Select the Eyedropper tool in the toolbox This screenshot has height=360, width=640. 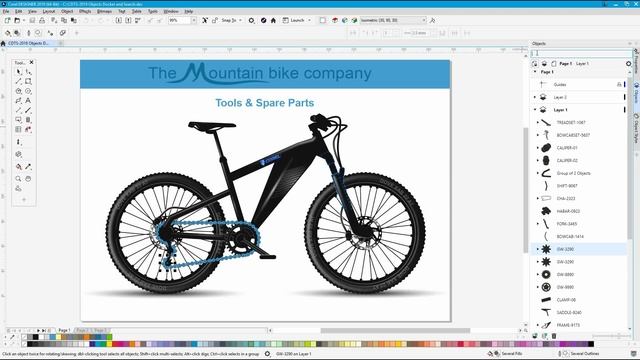28,167
